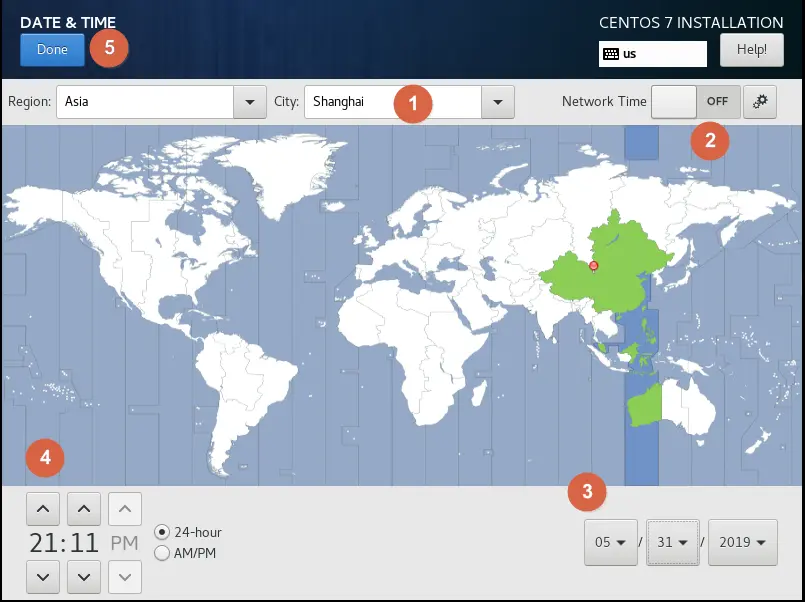Toggle the Network Time switch
Viewport: 805px width, 602px height.
[696, 102]
